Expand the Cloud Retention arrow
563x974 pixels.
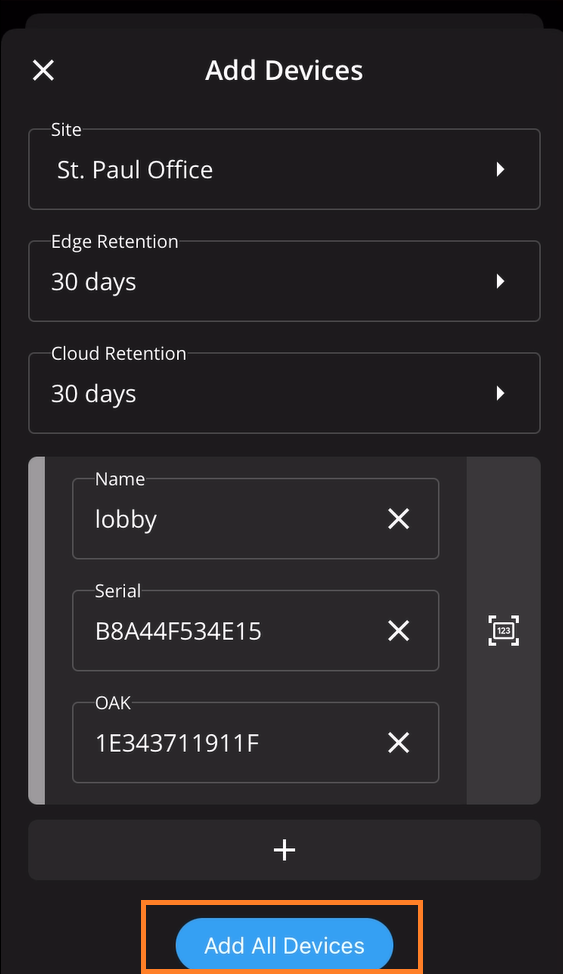tap(500, 393)
